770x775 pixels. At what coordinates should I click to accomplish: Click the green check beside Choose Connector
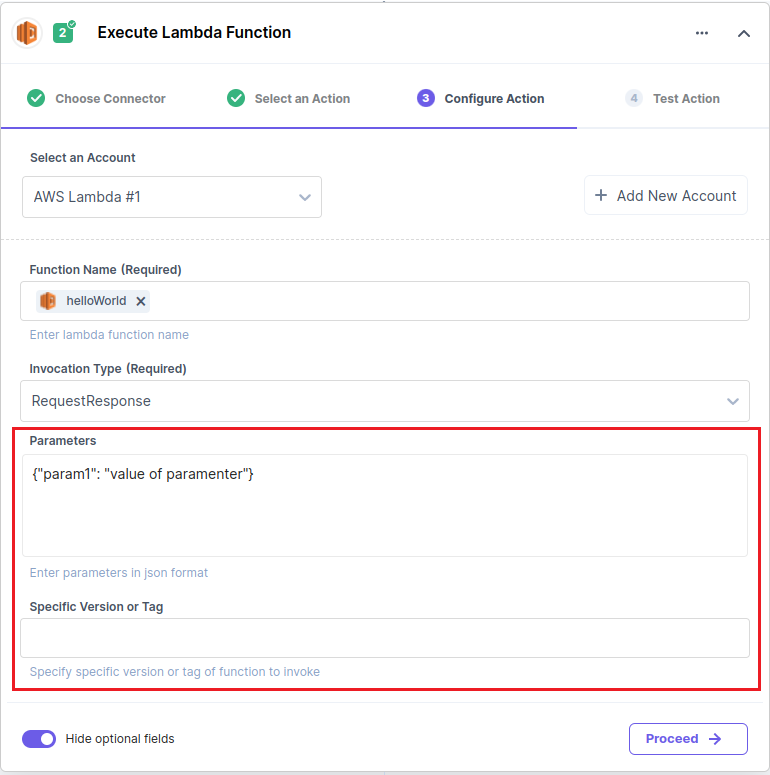pyautogui.click(x=36, y=98)
